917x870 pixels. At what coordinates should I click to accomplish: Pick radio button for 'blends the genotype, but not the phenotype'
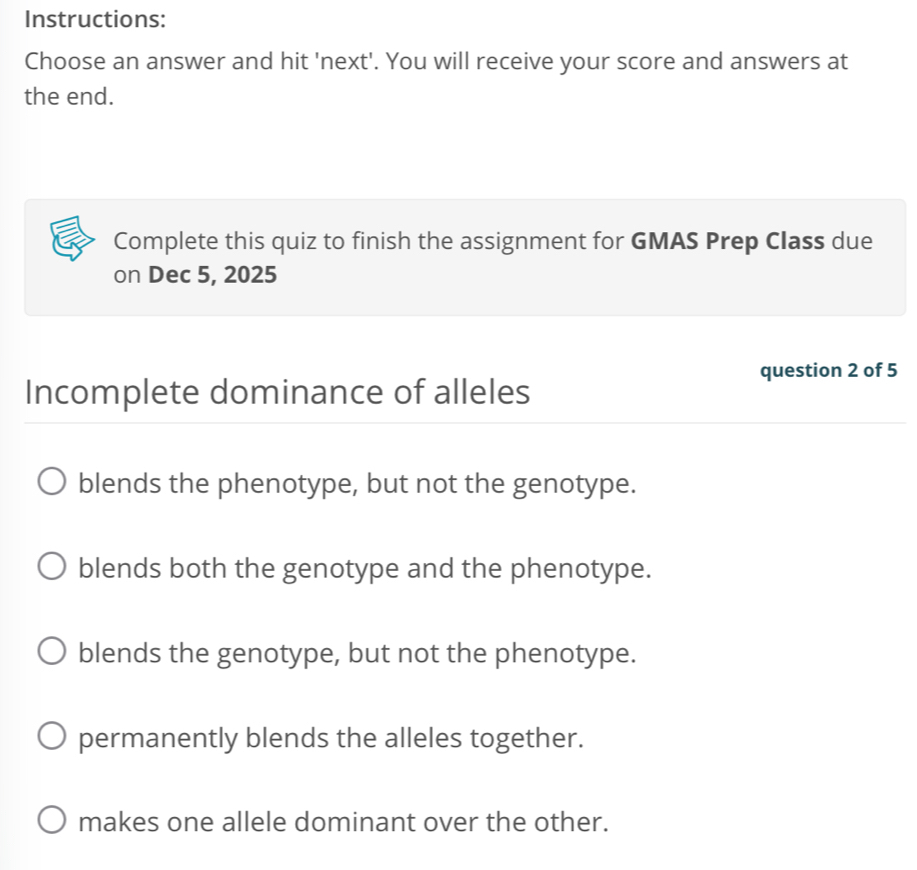click(54, 654)
